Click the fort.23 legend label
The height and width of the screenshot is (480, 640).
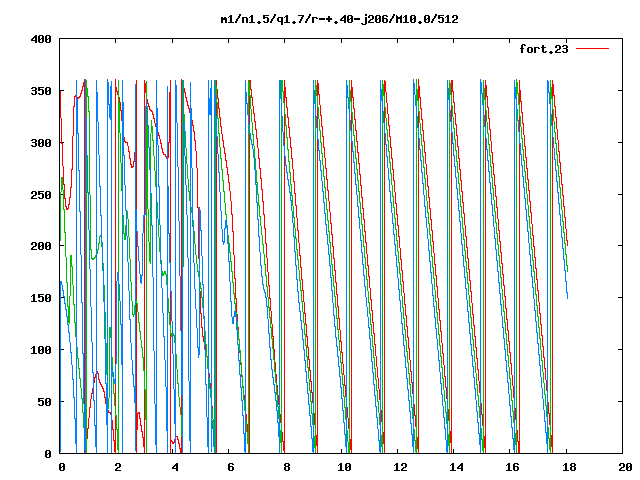coord(543,49)
